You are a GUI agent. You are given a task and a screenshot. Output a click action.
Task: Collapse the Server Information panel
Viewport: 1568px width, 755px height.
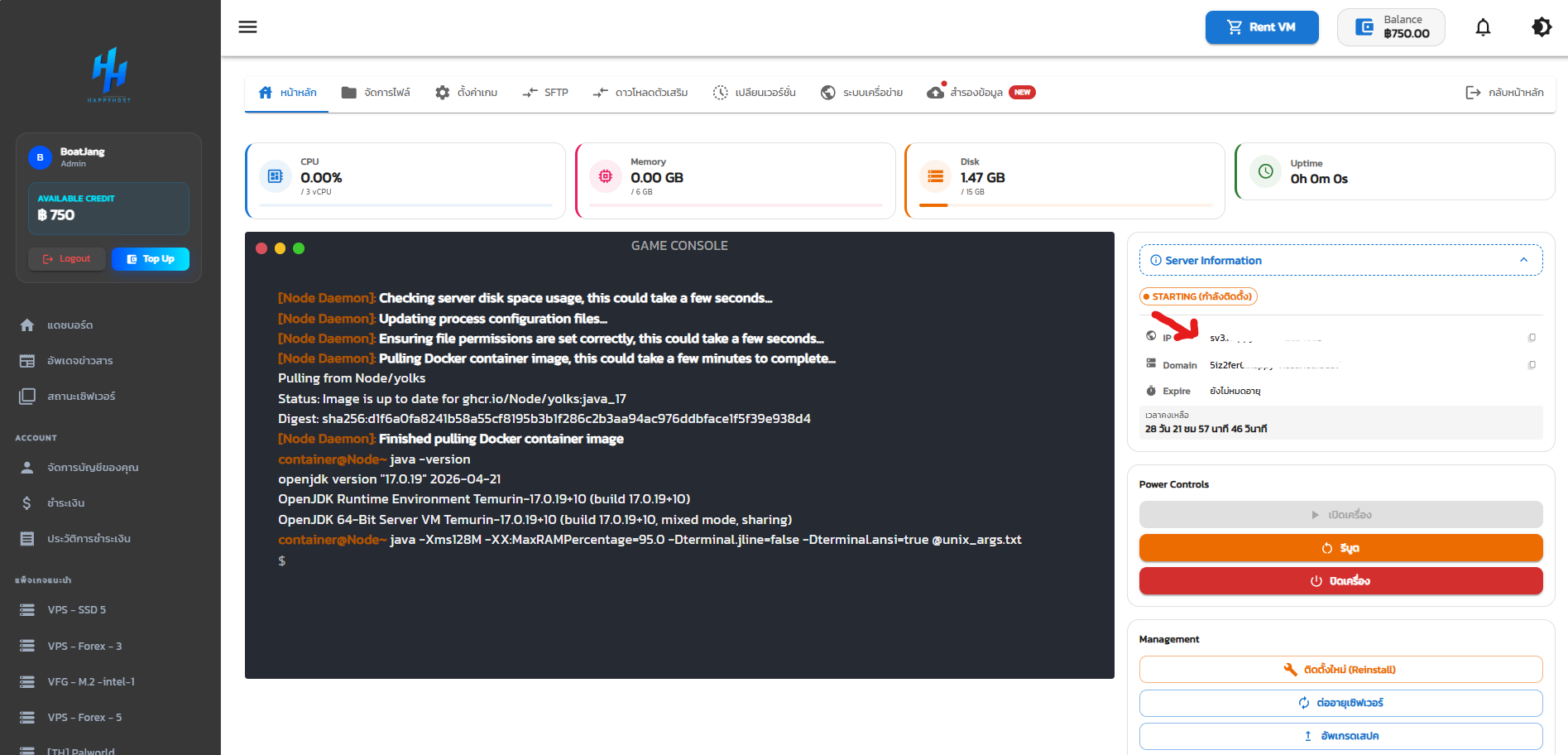pyautogui.click(x=1340, y=260)
